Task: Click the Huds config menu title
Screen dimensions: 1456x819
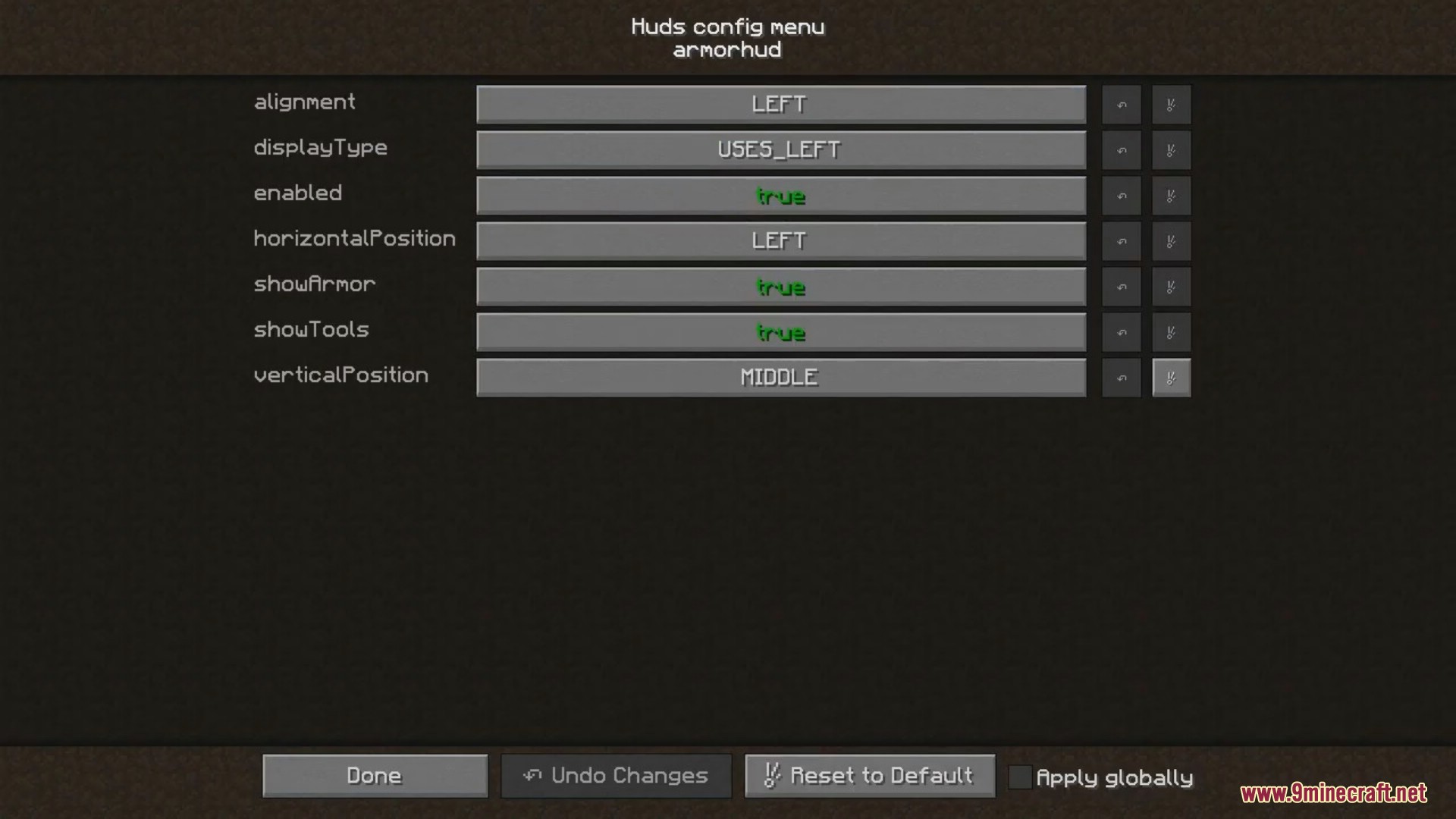Action: click(727, 26)
